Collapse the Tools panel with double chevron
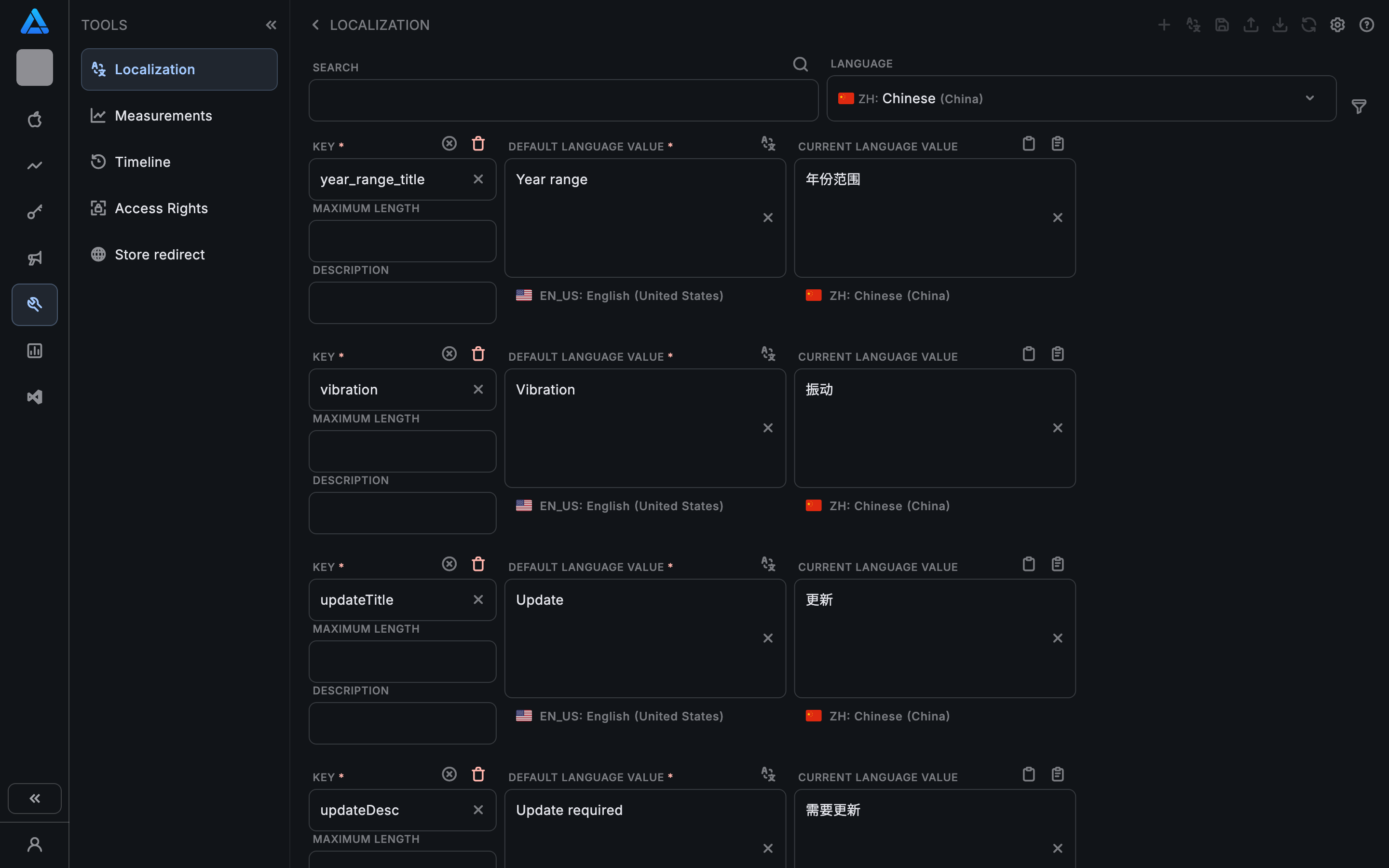 click(x=271, y=25)
